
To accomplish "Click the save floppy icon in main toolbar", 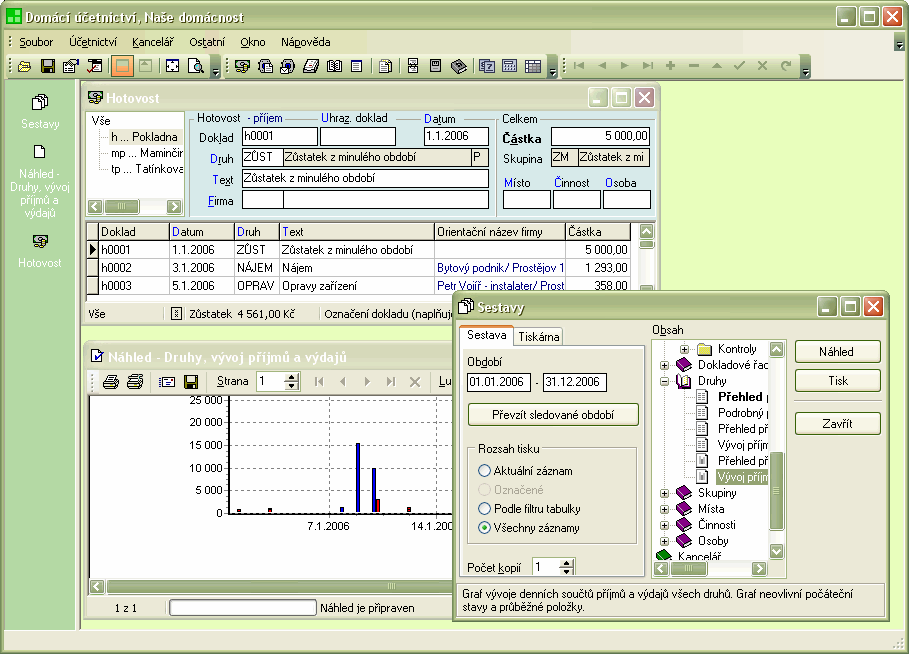I will pos(47,66).
